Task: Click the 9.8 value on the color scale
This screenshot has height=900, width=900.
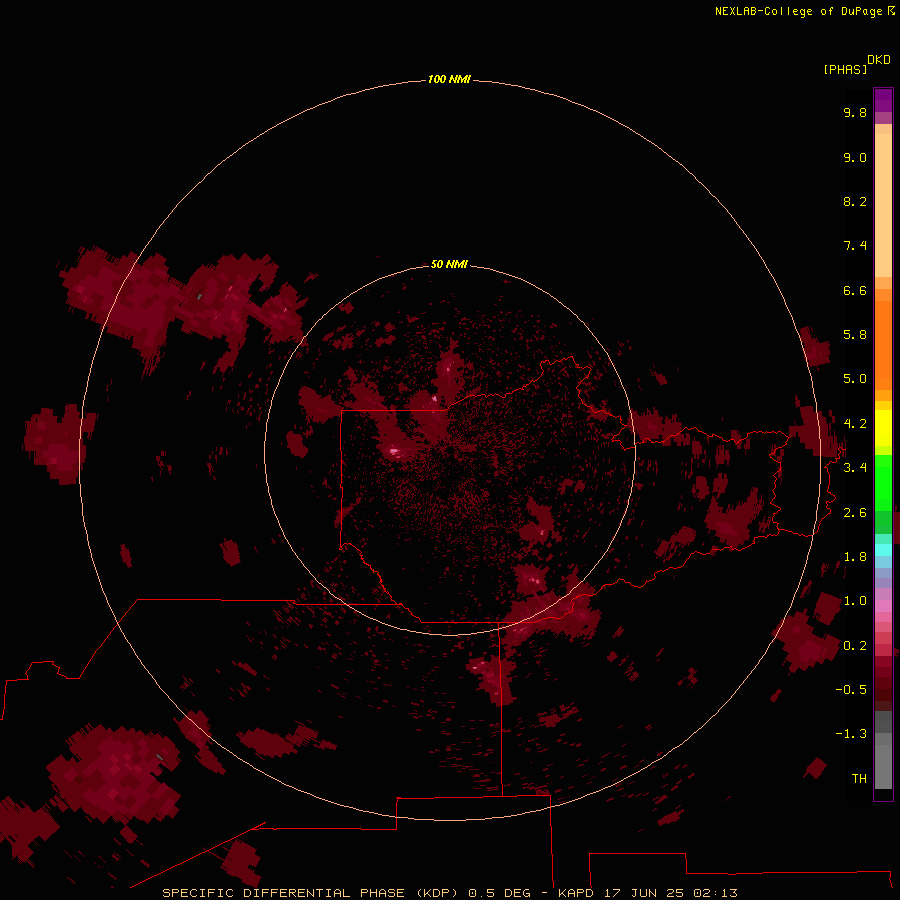Action: click(855, 112)
